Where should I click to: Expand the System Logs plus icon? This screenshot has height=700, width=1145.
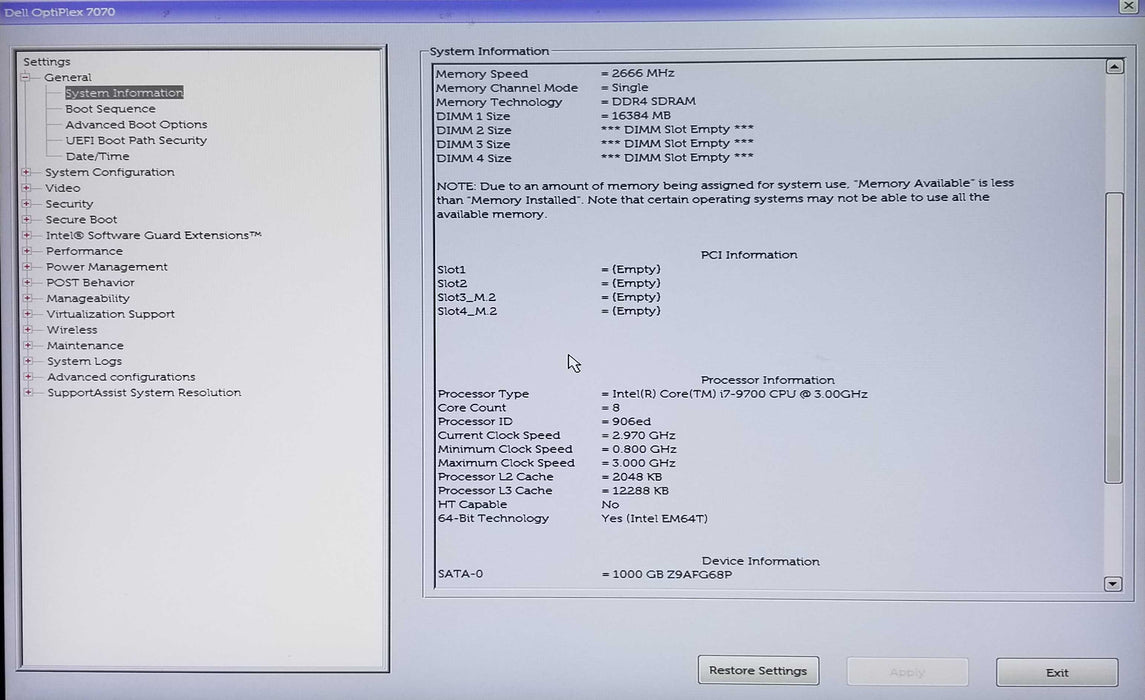pos(28,361)
